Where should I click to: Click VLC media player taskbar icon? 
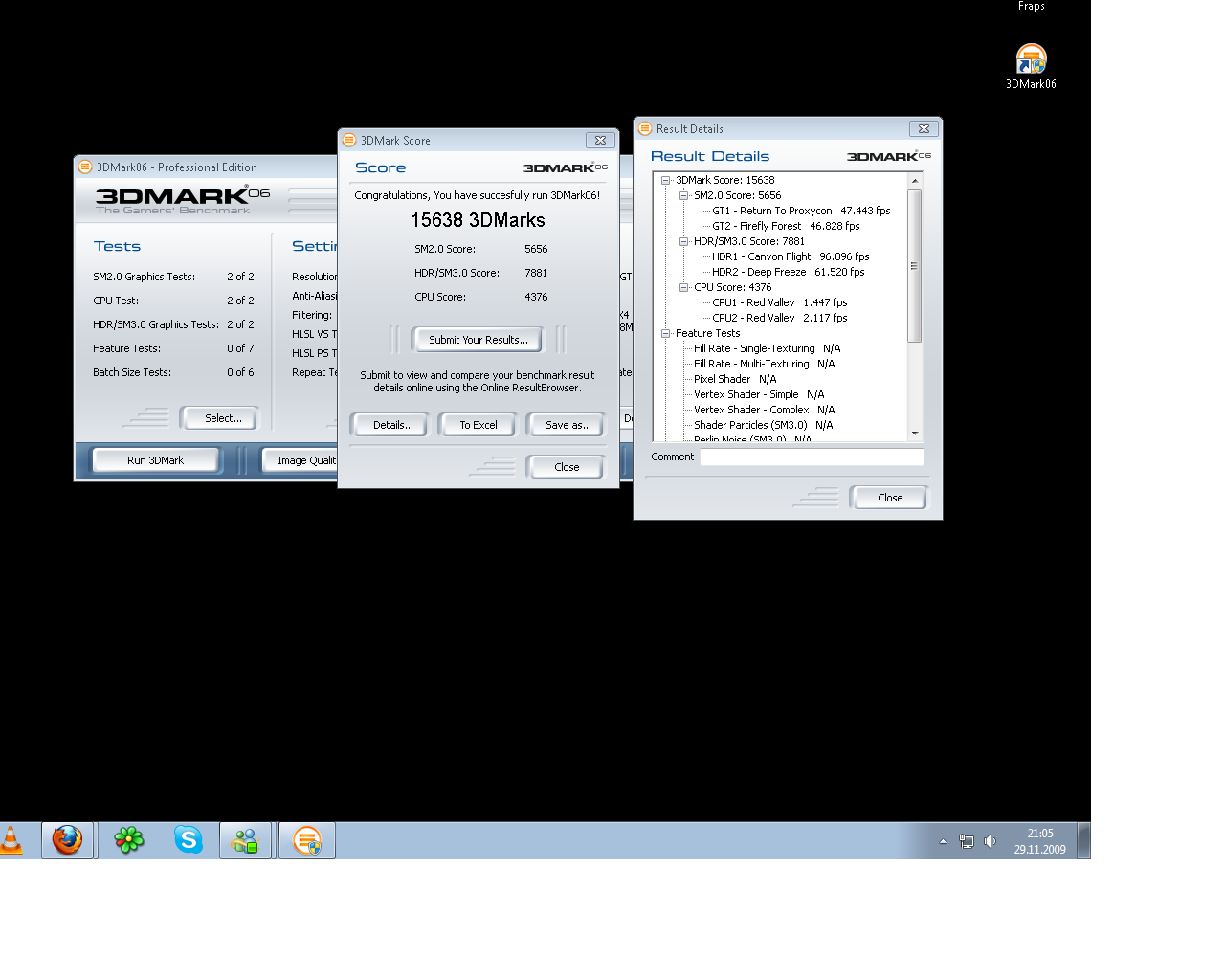tap(11, 840)
